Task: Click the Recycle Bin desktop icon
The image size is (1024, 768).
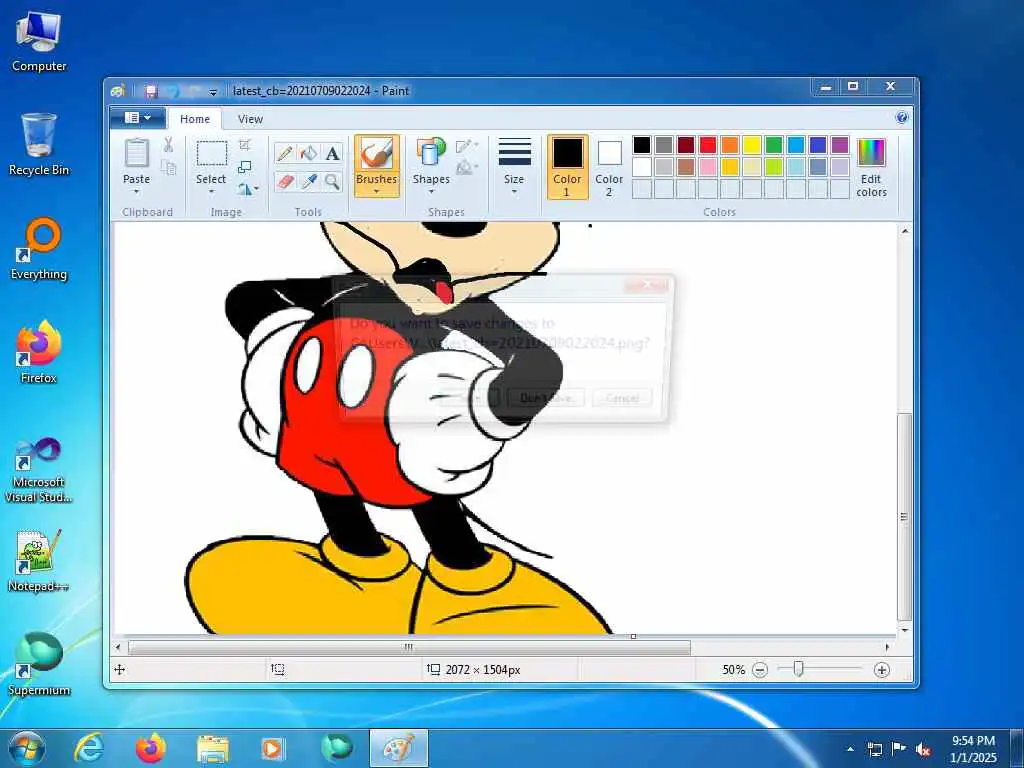Action: pos(39,144)
